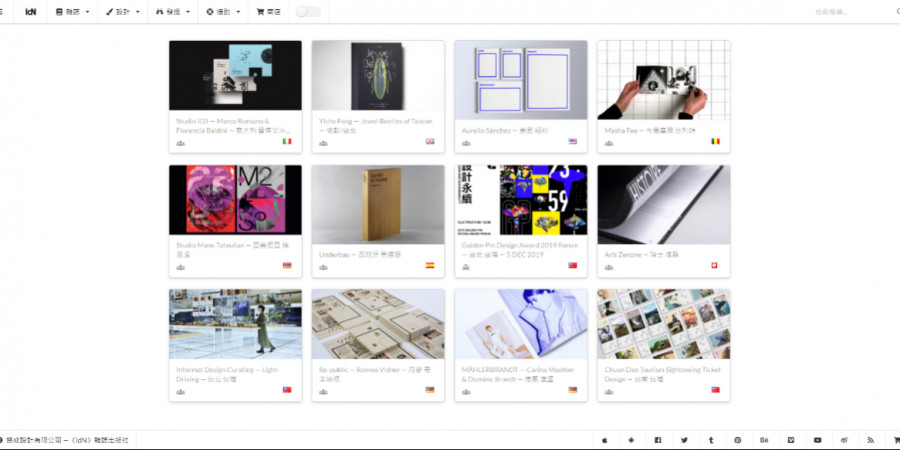
Task: Click the Armenia flag on Studio Mane Tatoulian card
Action: pos(287,265)
